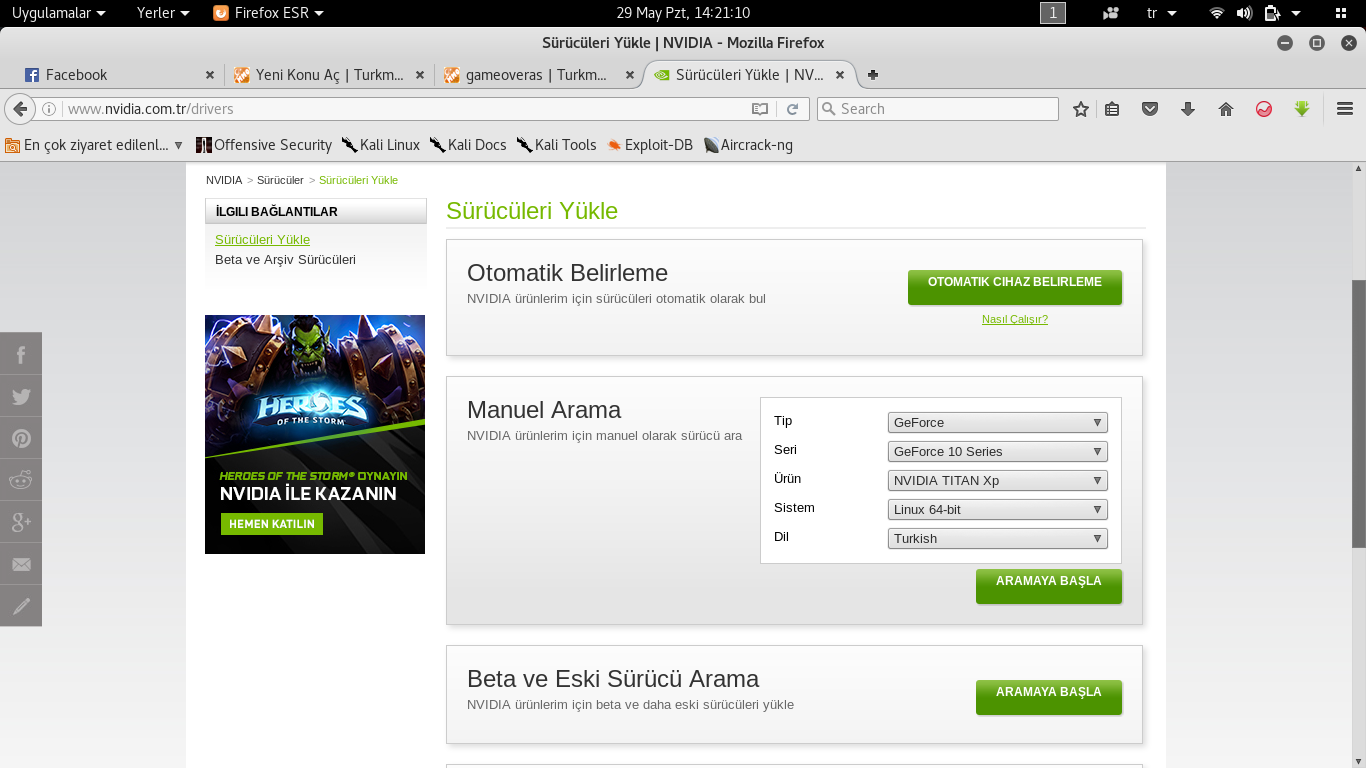Focus the Search input field

point(938,109)
